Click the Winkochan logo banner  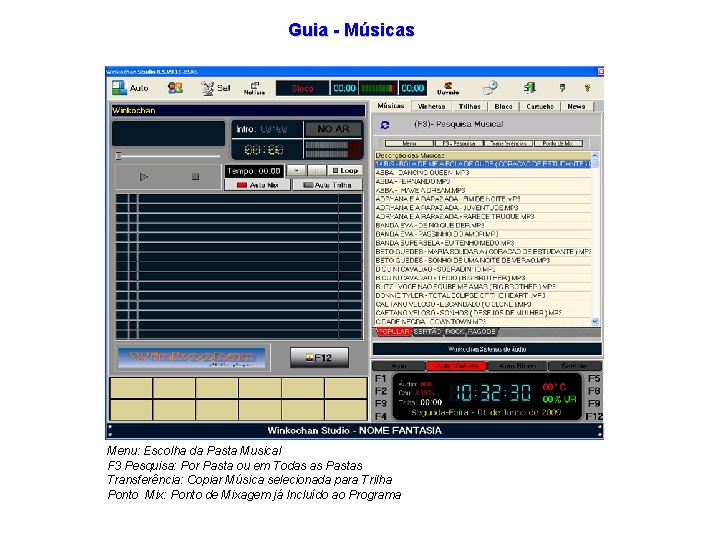[x=191, y=358]
